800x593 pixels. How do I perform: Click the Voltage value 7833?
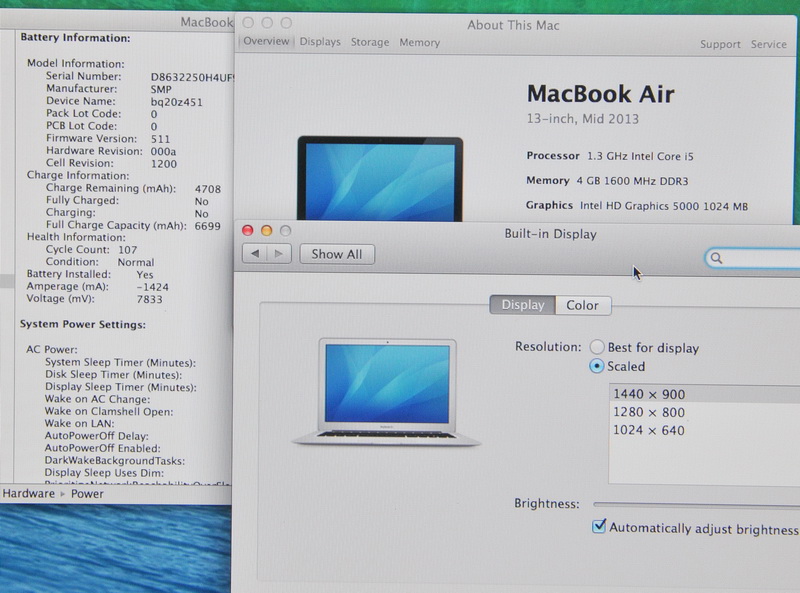tap(149, 299)
